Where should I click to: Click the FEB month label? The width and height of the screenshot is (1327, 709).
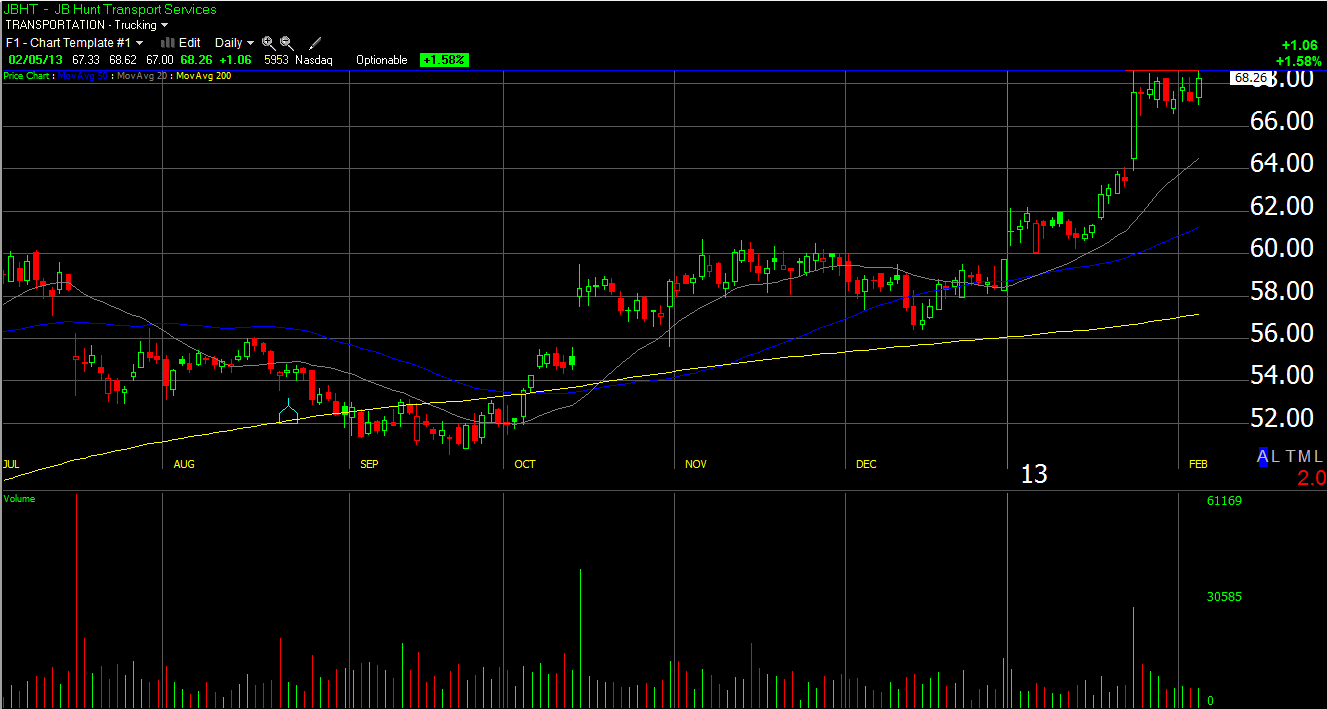(x=1198, y=465)
